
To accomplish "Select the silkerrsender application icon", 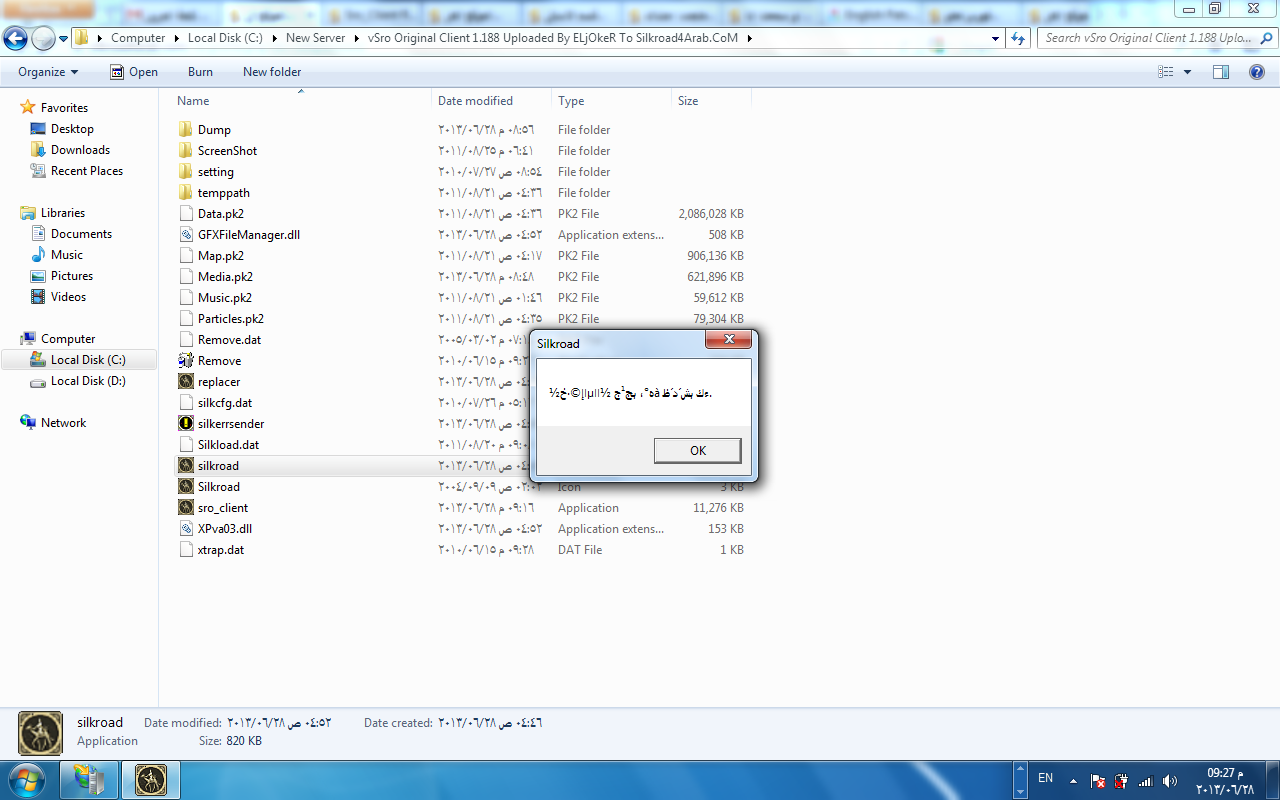I will 186,423.
